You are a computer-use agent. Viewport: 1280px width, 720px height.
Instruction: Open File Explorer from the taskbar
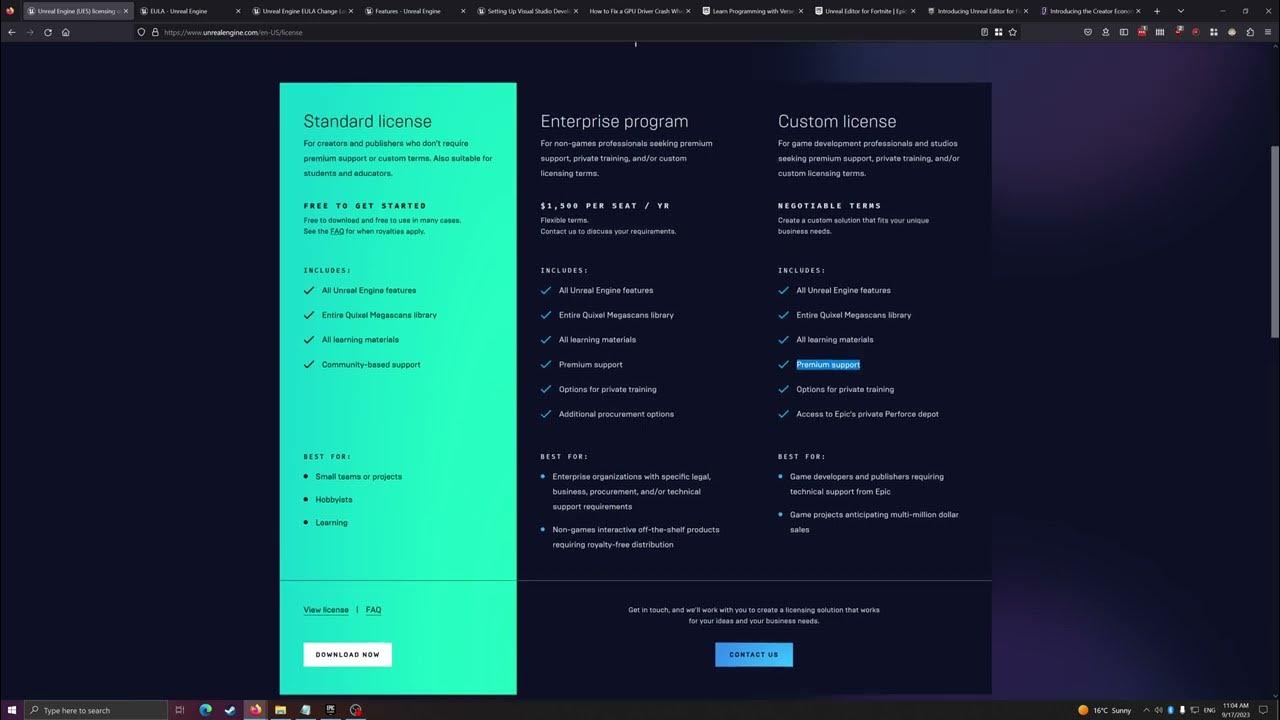pos(281,710)
